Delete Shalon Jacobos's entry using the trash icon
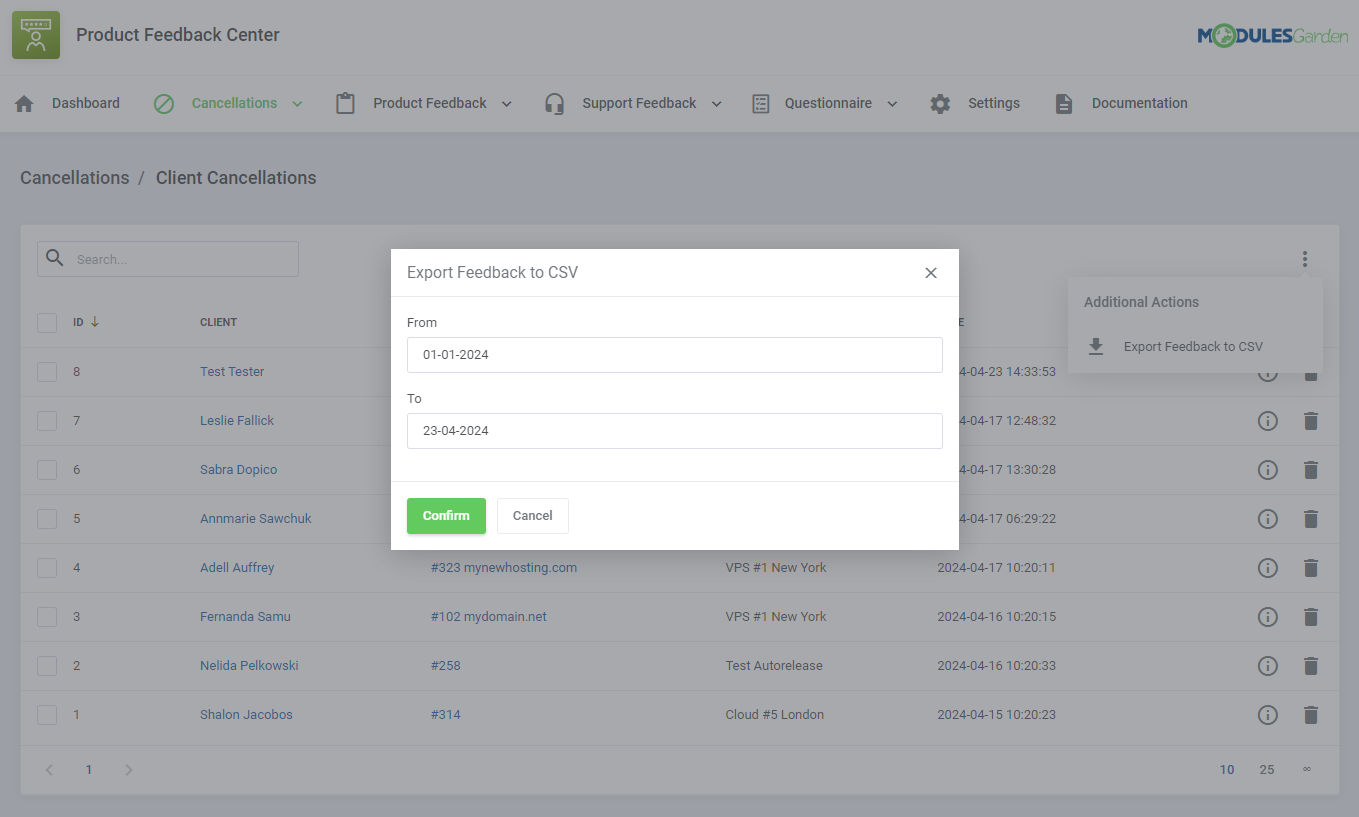Screen dimensions: 1359x817 pos(1311,714)
